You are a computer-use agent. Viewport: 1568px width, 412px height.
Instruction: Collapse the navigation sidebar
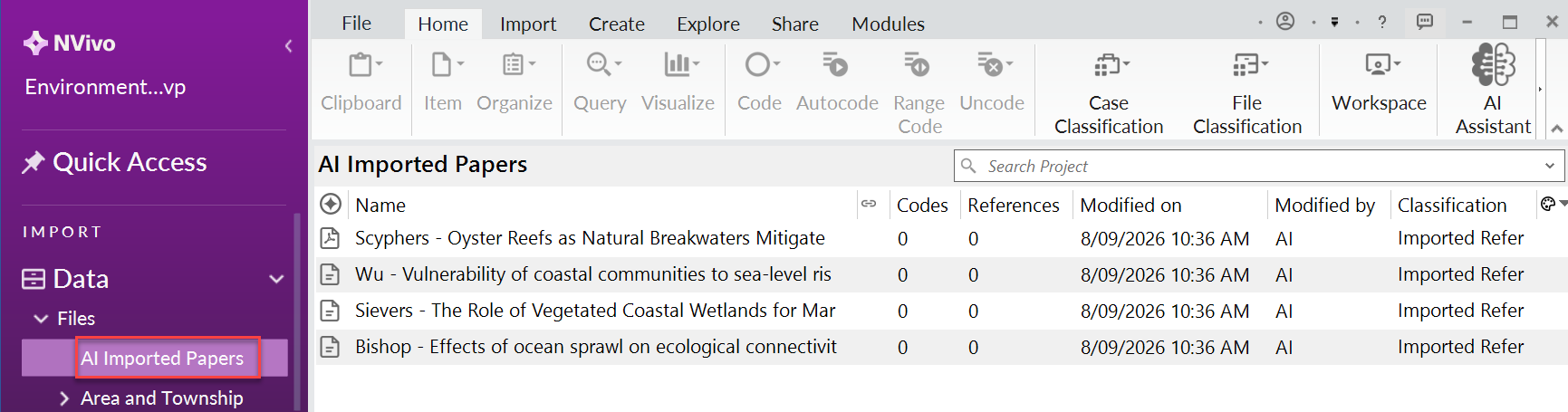click(288, 45)
